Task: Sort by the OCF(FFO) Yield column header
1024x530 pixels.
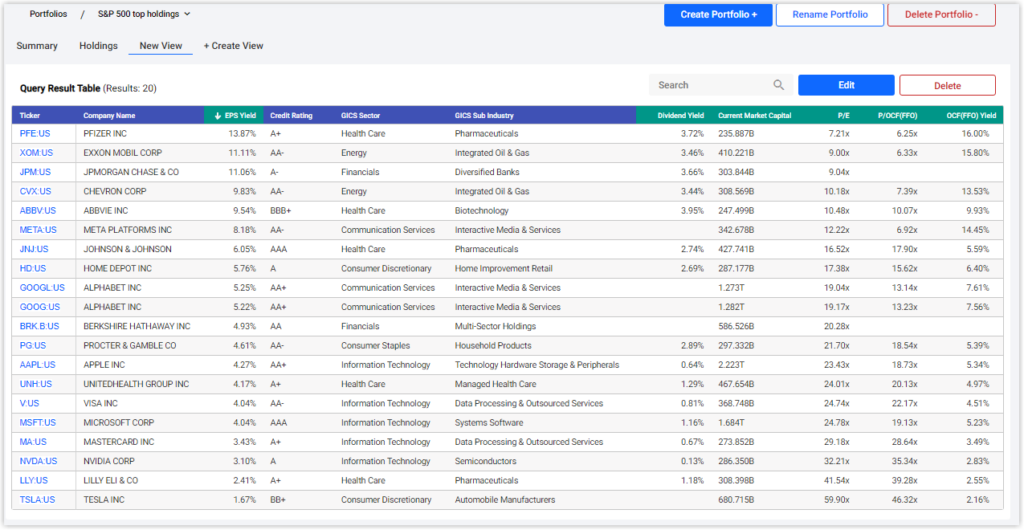Action: (972, 116)
